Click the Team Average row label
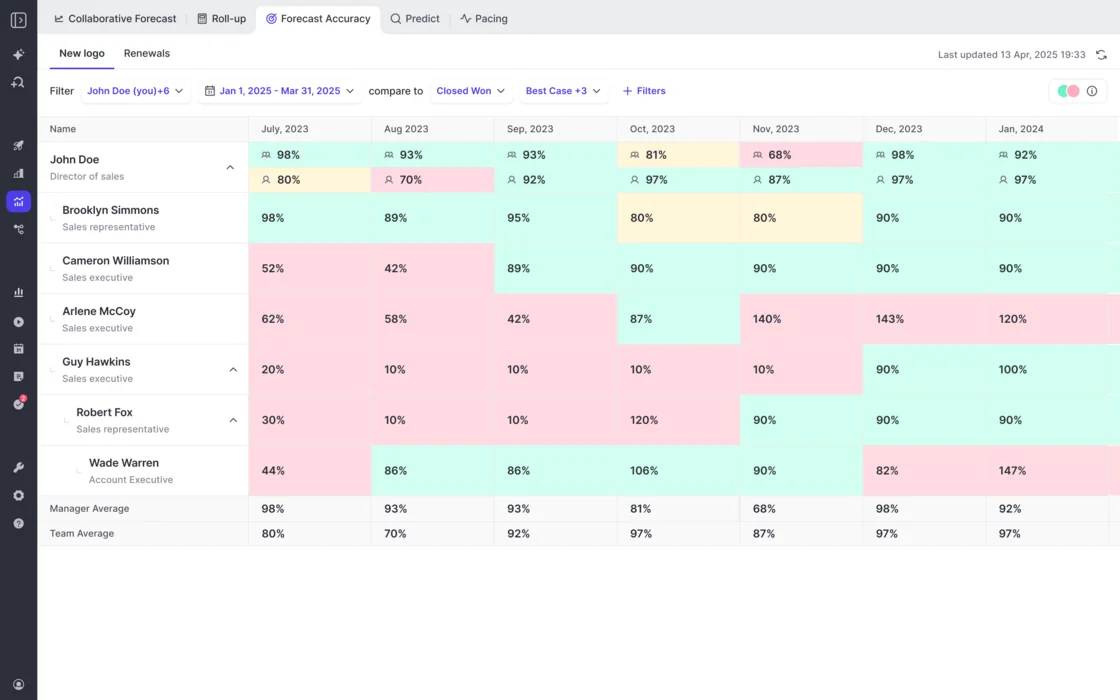Screen dimensions: 1120x700 tap(81, 534)
